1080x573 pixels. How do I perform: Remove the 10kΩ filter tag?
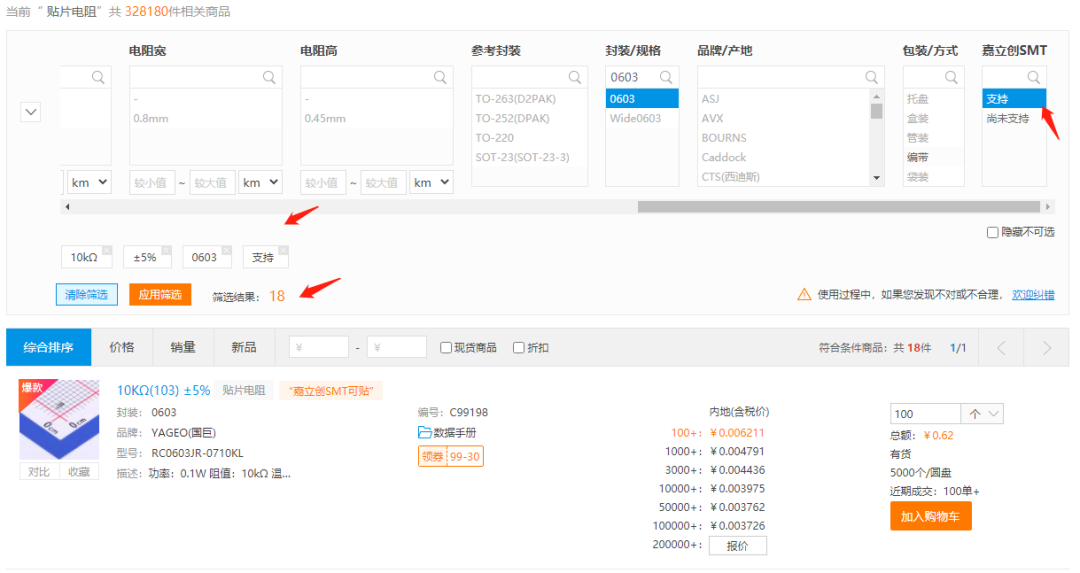coord(107,249)
